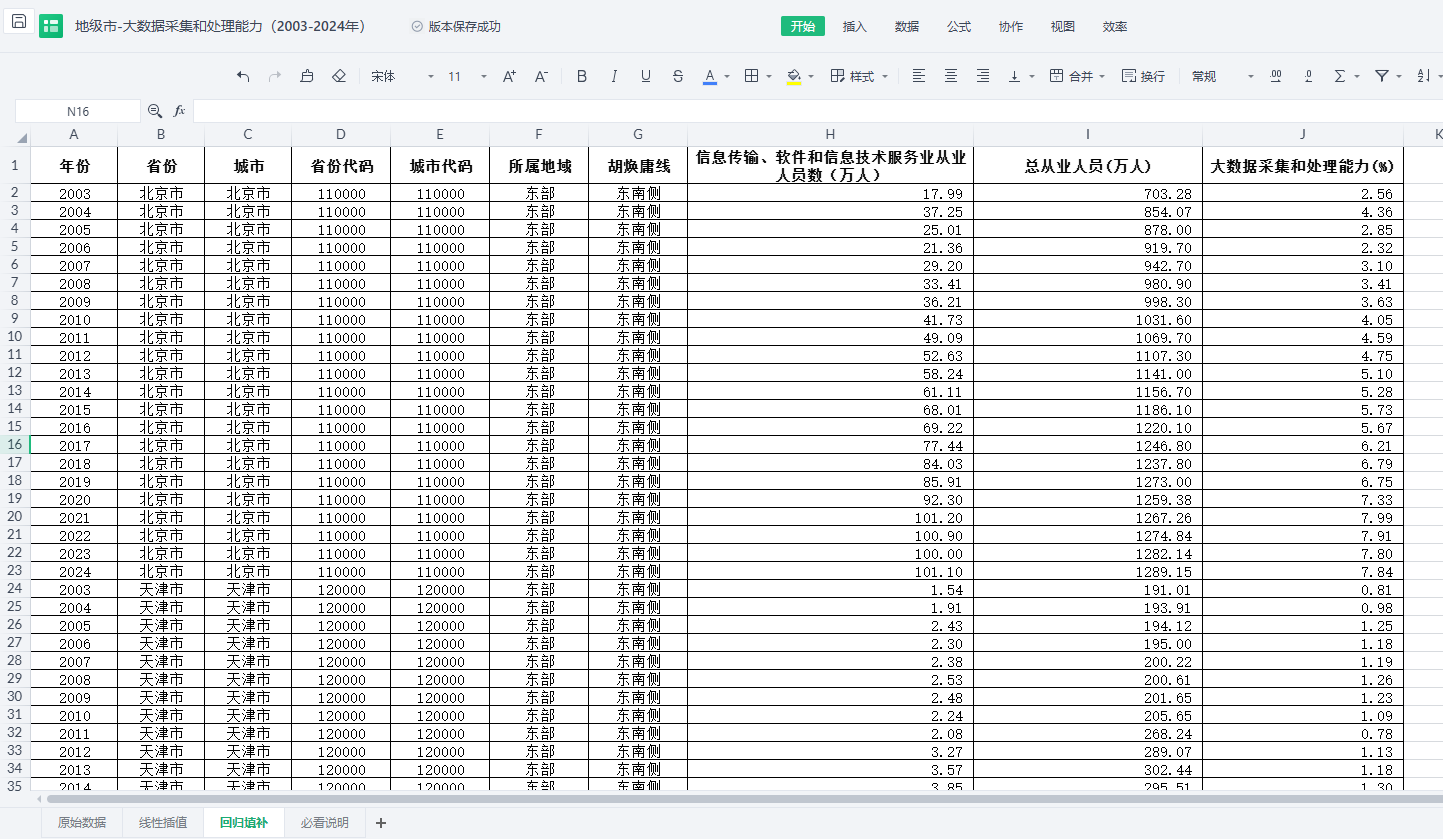Increase the font size with A+

(x=509, y=76)
